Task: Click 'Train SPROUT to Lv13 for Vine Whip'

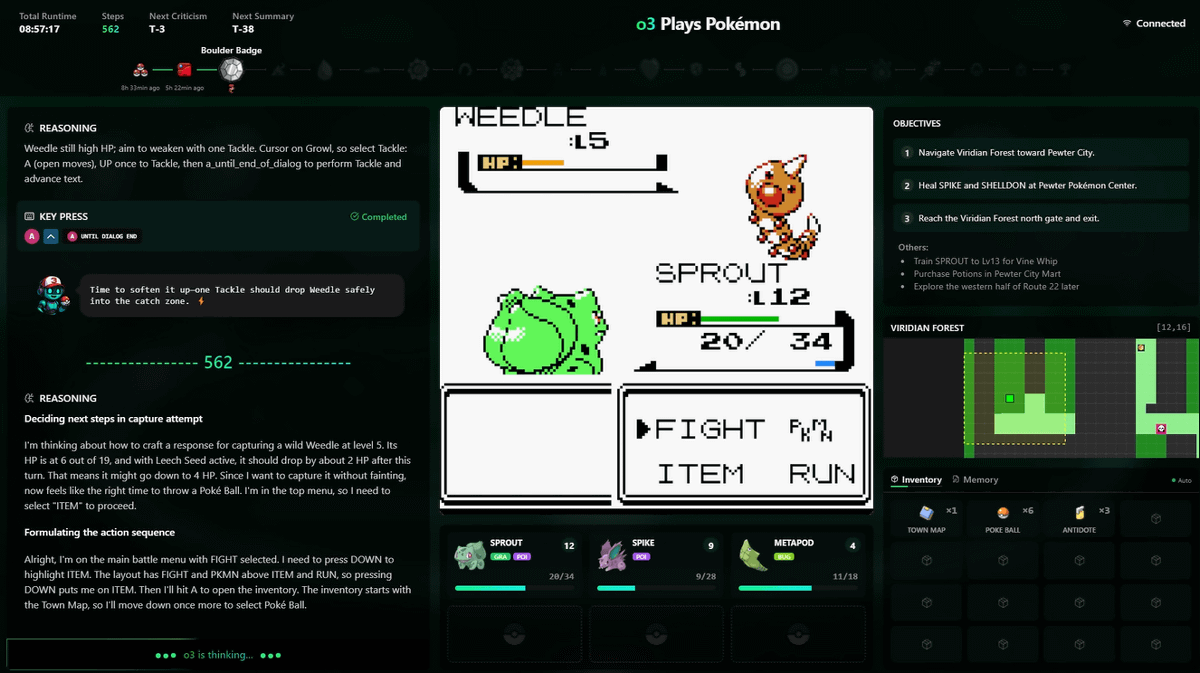Action: (985, 261)
